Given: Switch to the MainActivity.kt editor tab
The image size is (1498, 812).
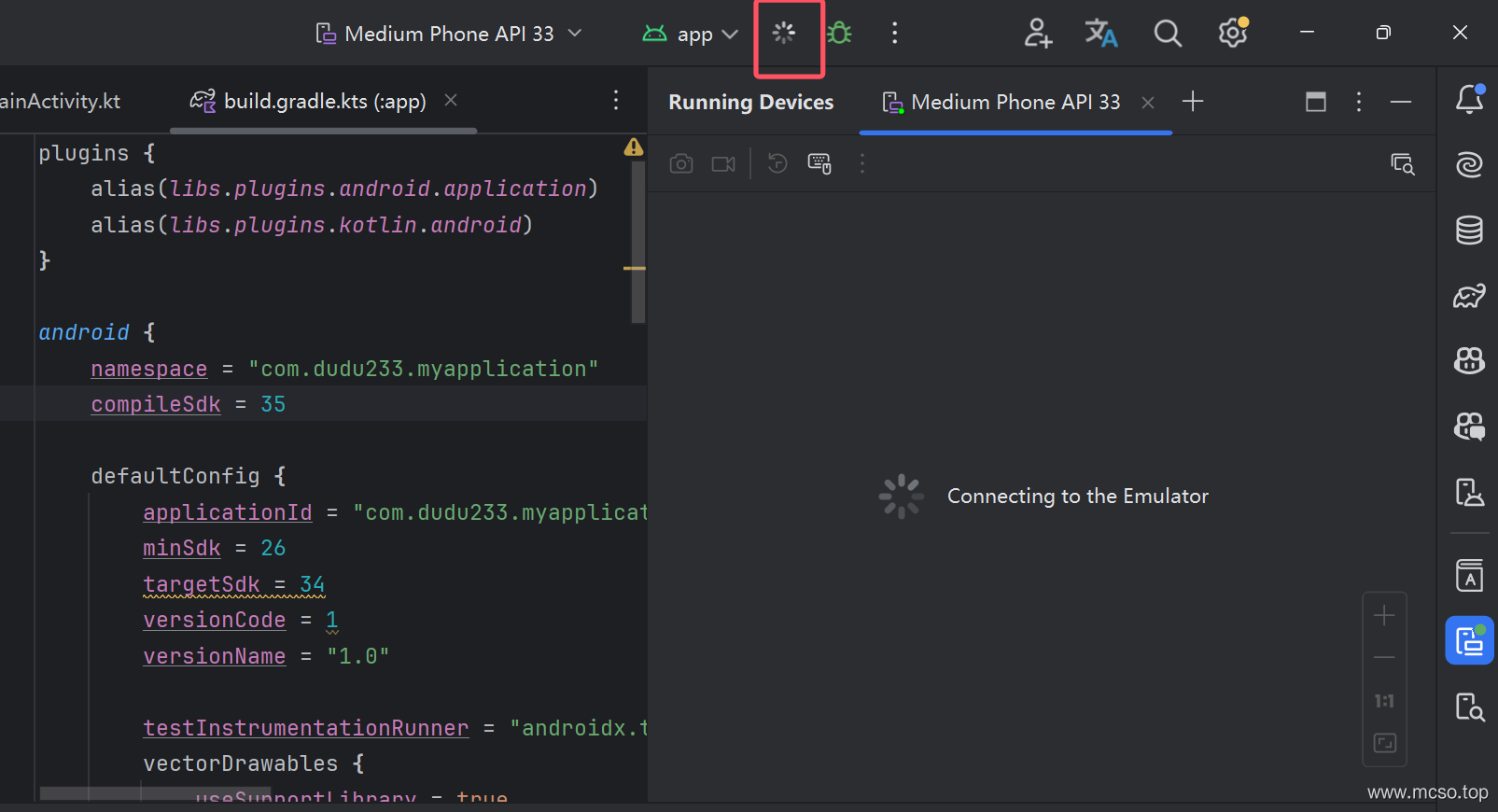Looking at the screenshot, I should [x=60, y=101].
